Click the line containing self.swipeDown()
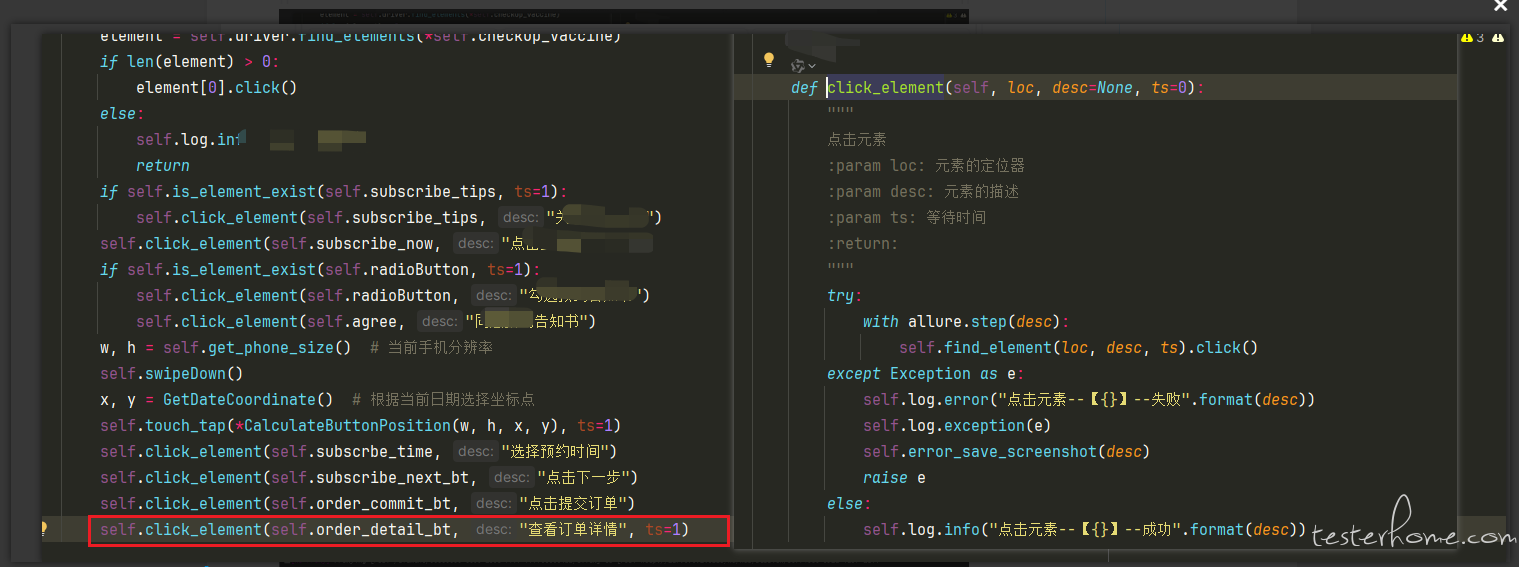The height and width of the screenshot is (567, 1519). 172,373
